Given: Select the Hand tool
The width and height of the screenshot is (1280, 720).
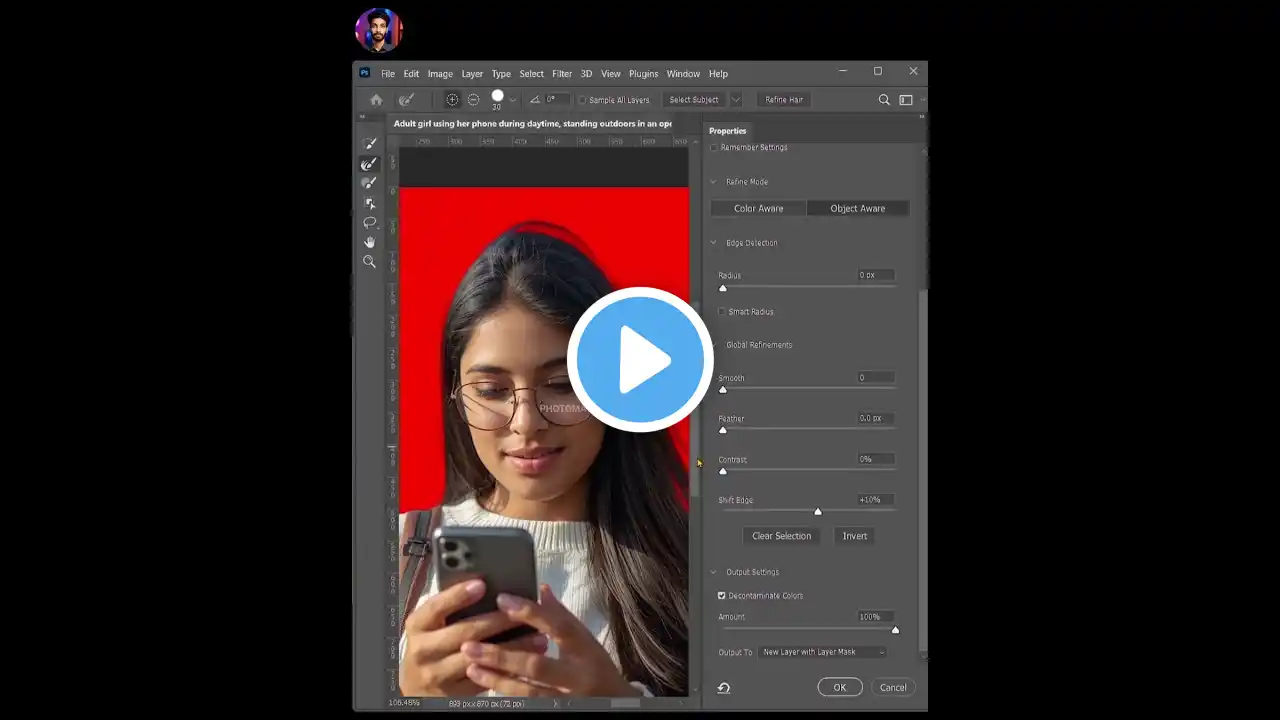Looking at the screenshot, I should coord(370,242).
